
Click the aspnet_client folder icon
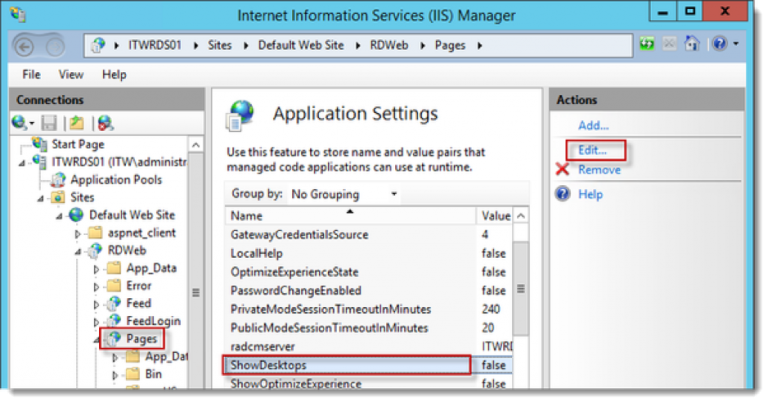95,233
